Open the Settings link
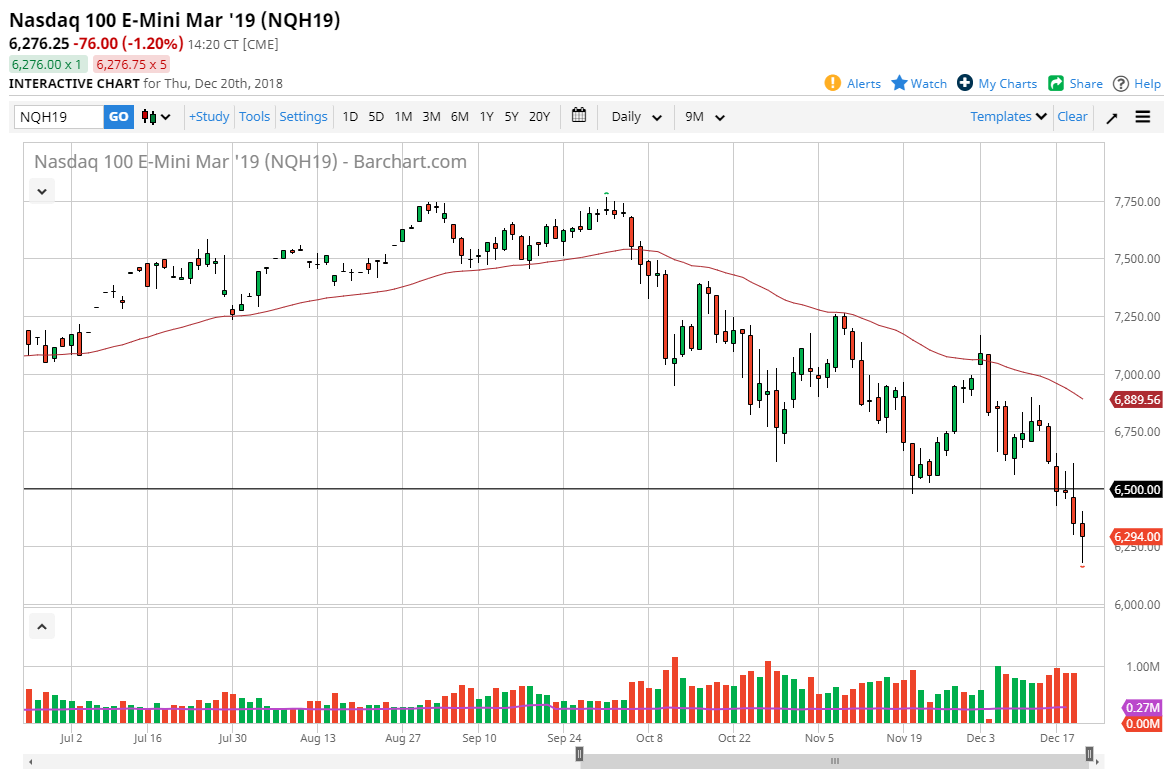This screenshot has width=1168, height=773. tap(303, 116)
